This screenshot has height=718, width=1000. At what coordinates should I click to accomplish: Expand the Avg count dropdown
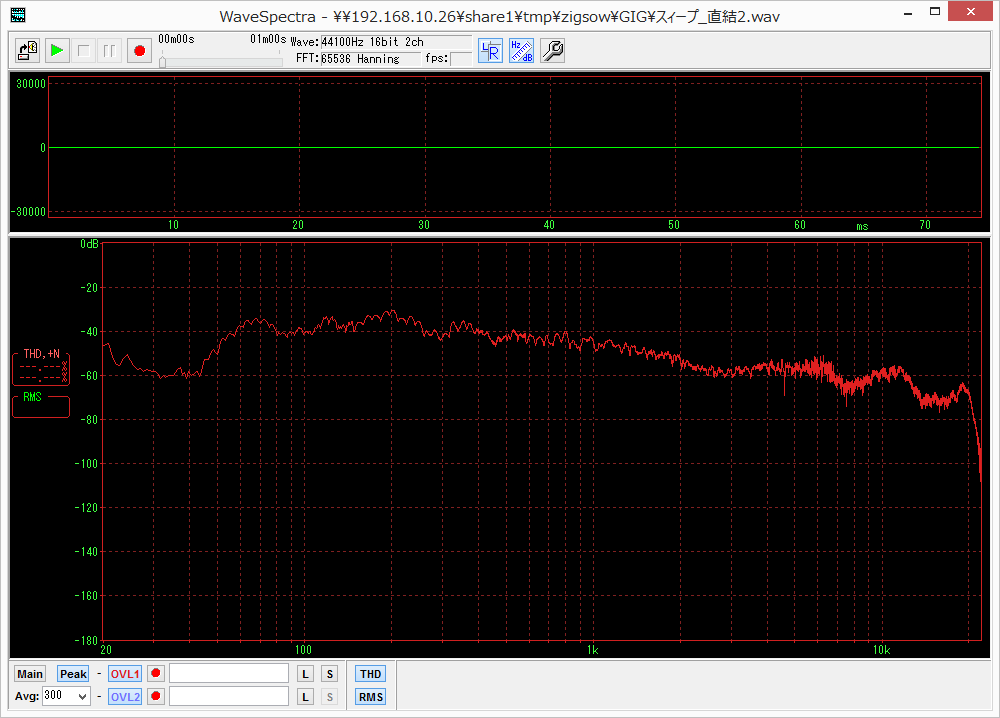click(82, 697)
